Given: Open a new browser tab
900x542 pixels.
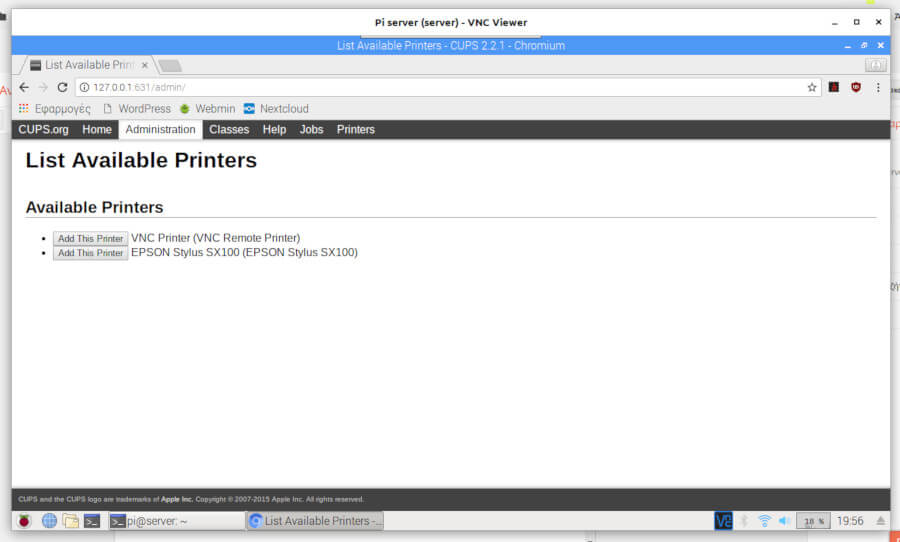Looking at the screenshot, I should [170, 66].
